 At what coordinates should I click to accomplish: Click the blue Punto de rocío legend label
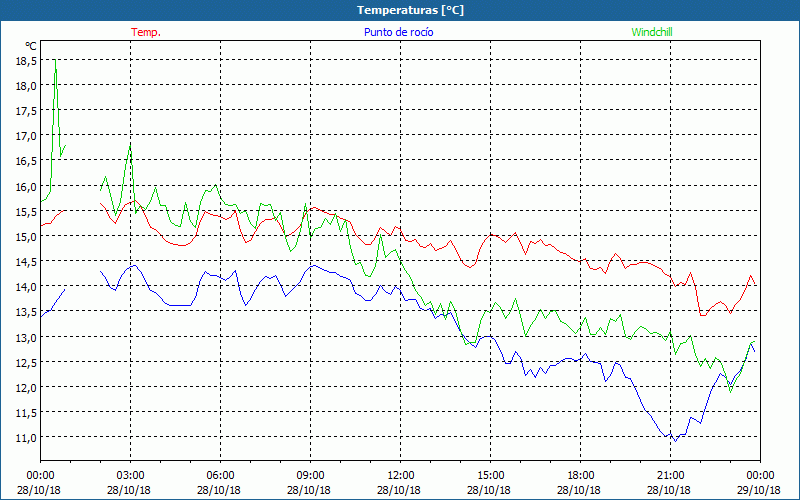click(398, 32)
